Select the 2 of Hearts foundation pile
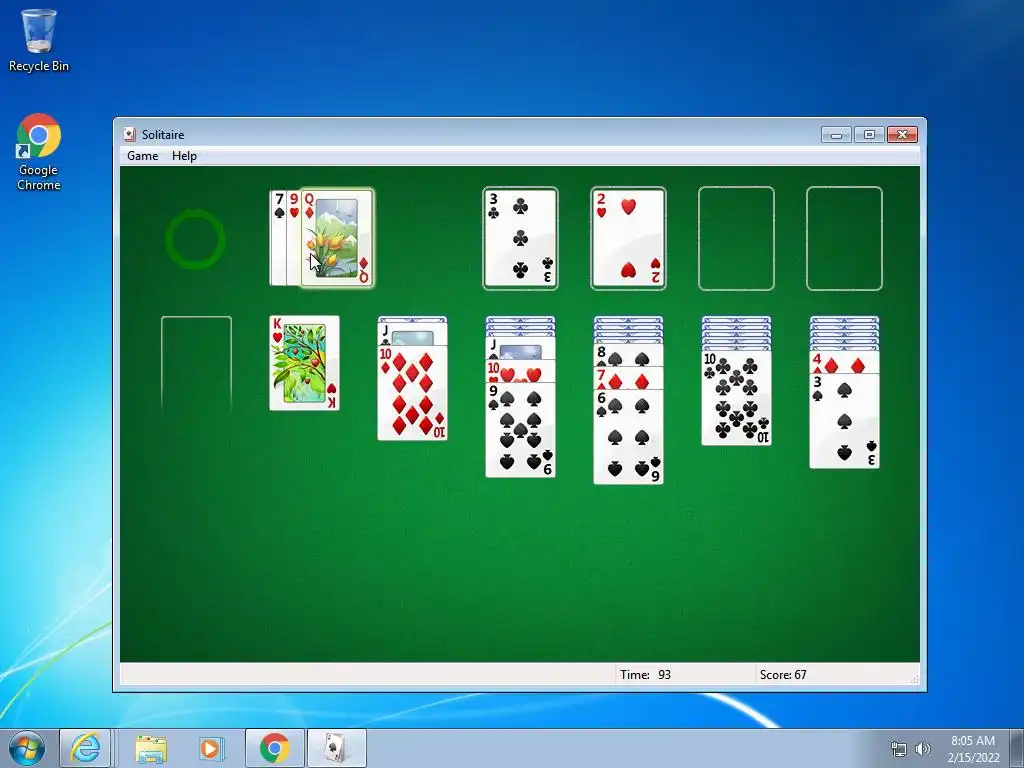The width and height of the screenshot is (1024, 768). 628,238
